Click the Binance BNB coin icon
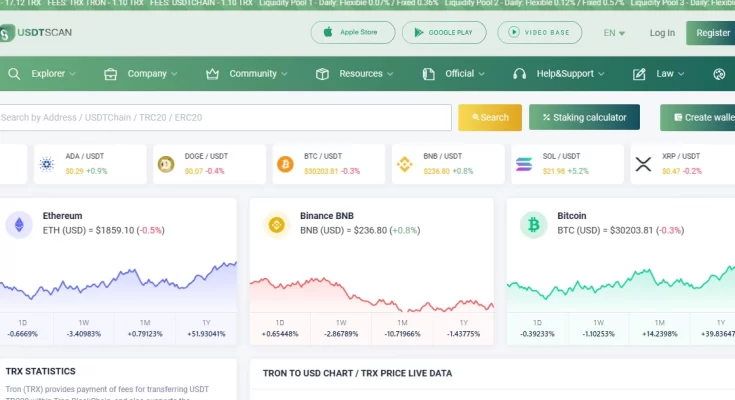735x400 pixels. click(x=277, y=225)
